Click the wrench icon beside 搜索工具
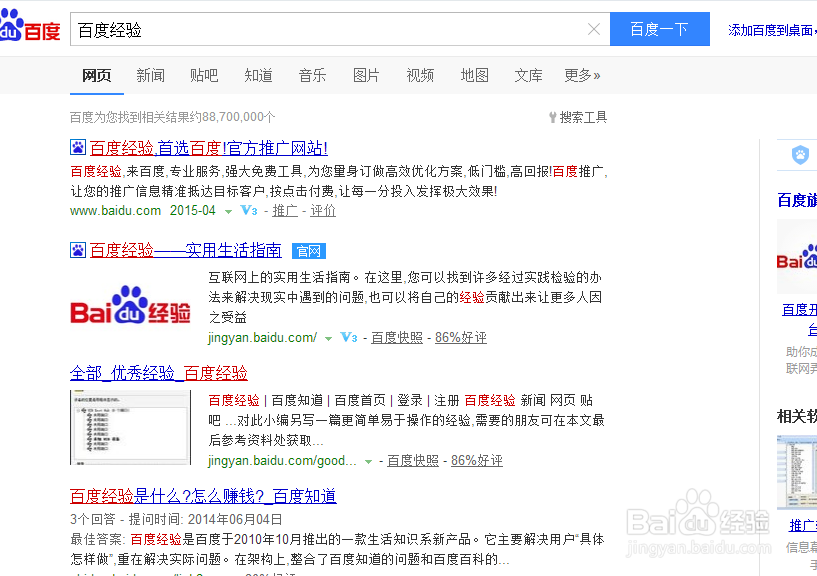This screenshot has height=576, width=817. coord(552,117)
